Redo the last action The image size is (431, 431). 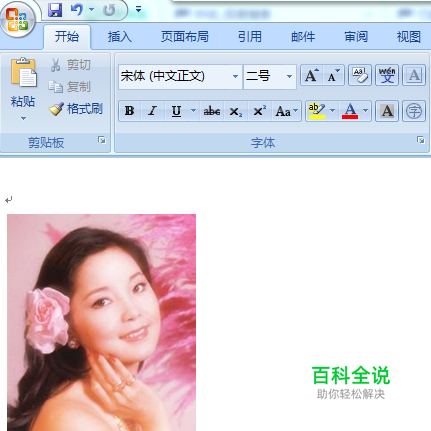109,10
